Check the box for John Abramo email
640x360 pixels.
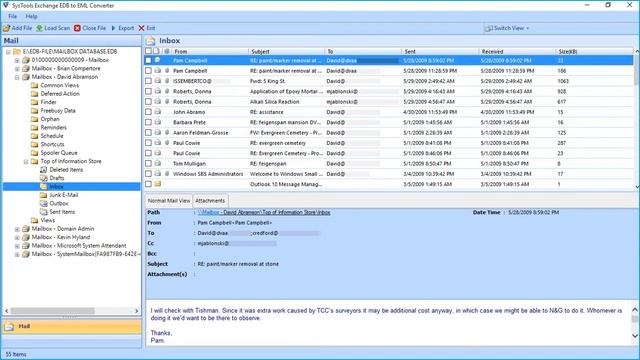(x=149, y=112)
